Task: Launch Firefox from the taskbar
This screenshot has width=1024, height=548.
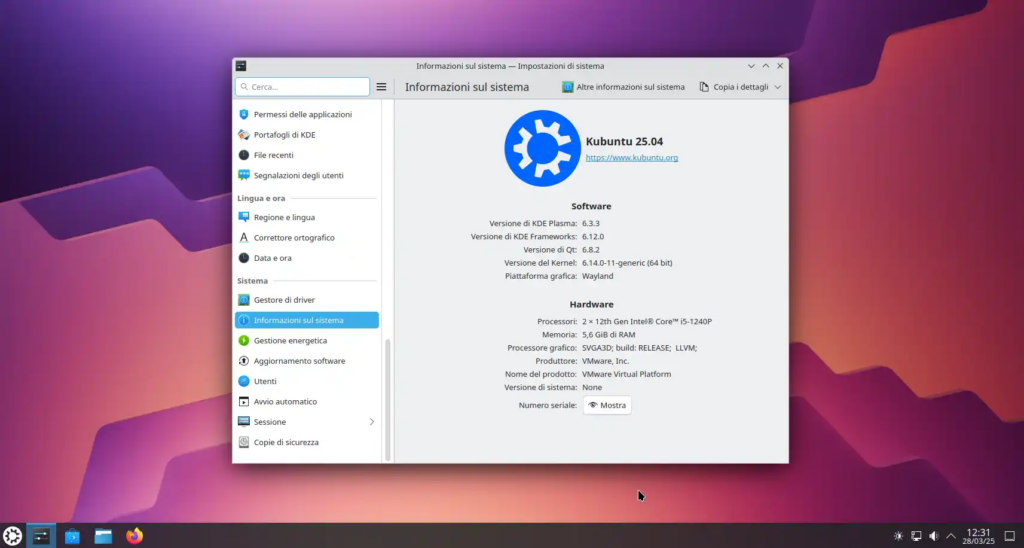Action: (x=135, y=536)
